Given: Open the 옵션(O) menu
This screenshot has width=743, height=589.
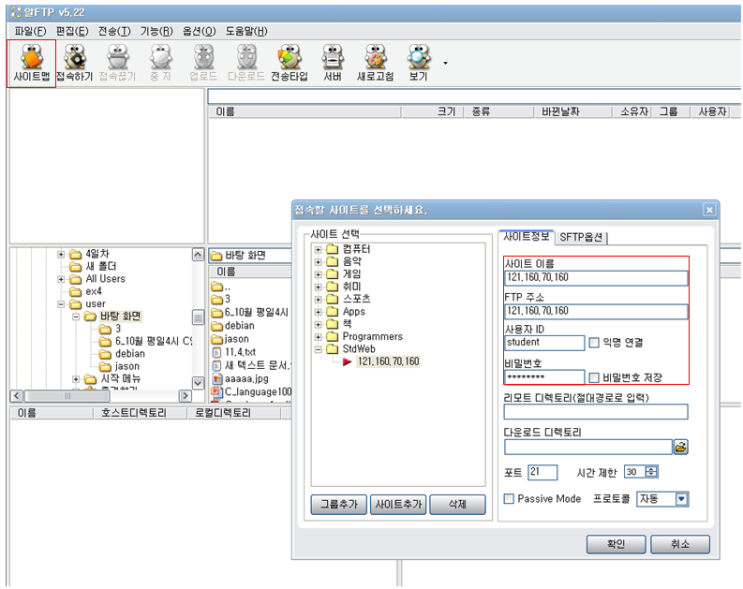Looking at the screenshot, I should coord(199,31).
